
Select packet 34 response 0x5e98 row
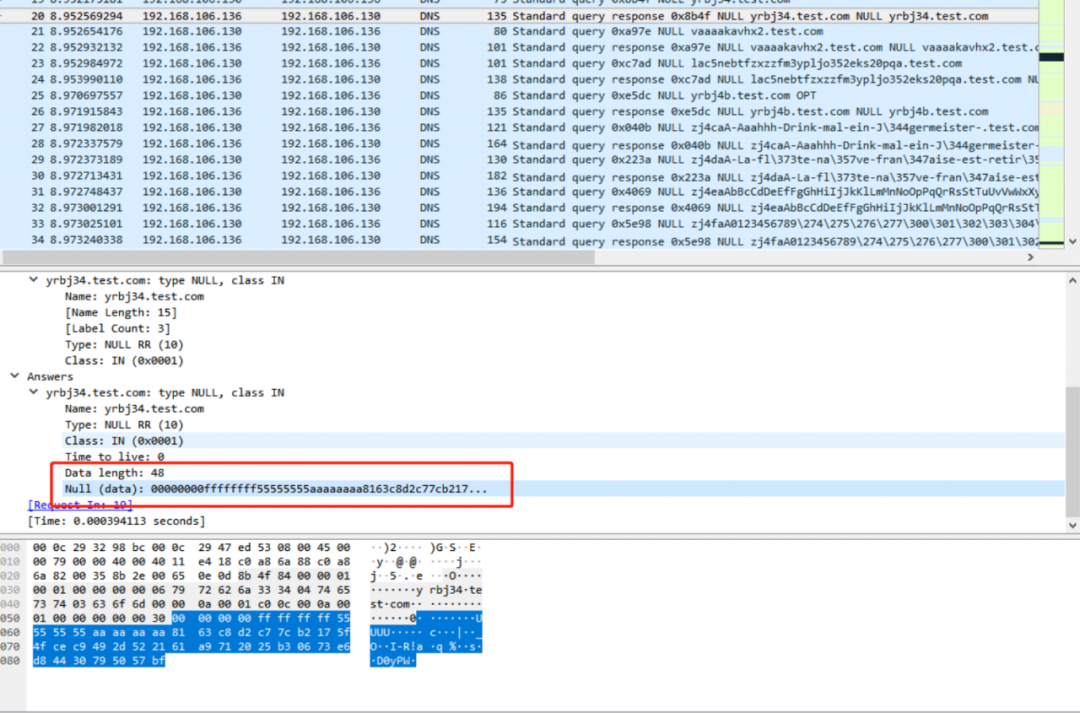coord(519,240)
